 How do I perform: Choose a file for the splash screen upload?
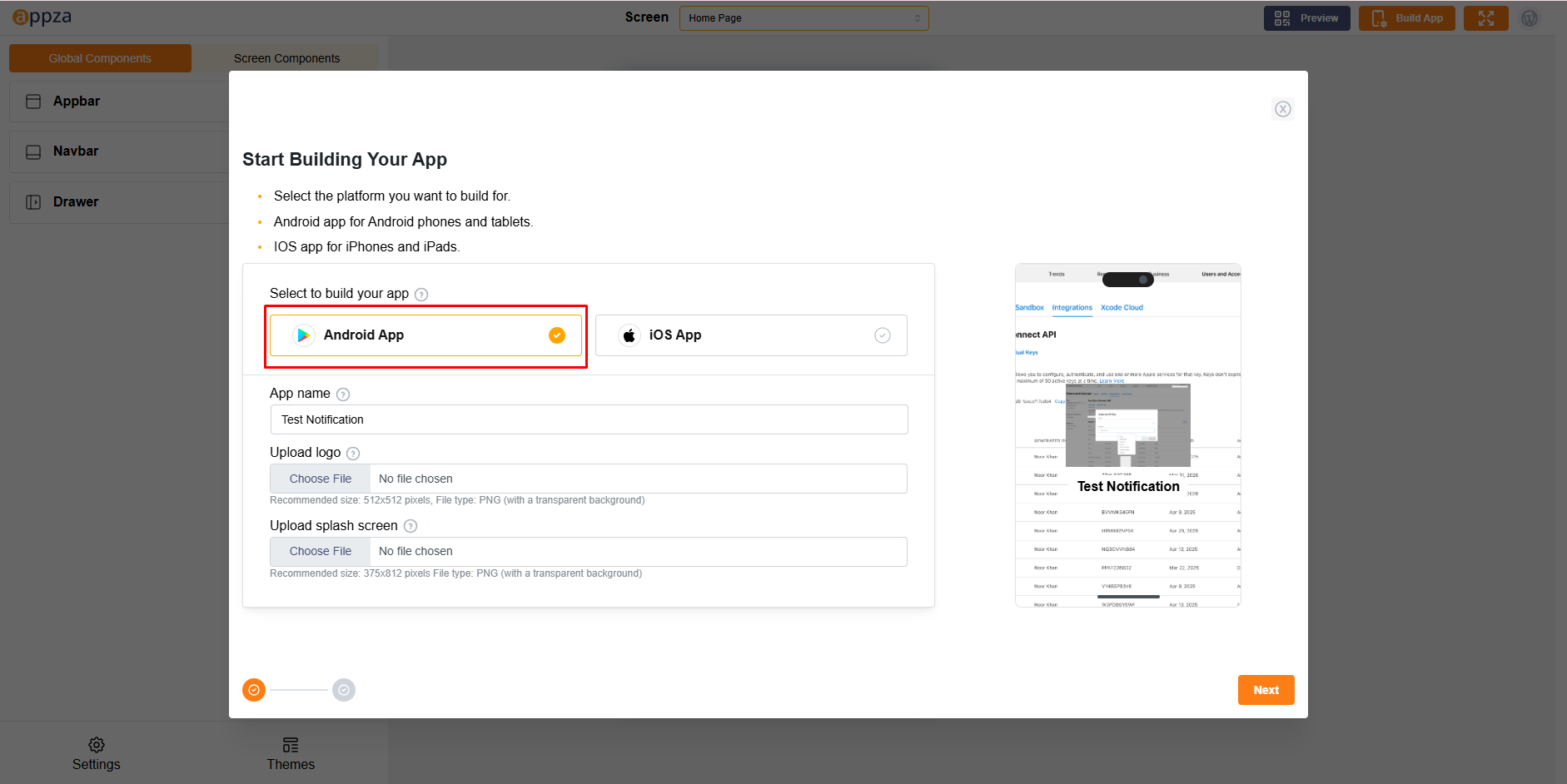tap(321, 551)
